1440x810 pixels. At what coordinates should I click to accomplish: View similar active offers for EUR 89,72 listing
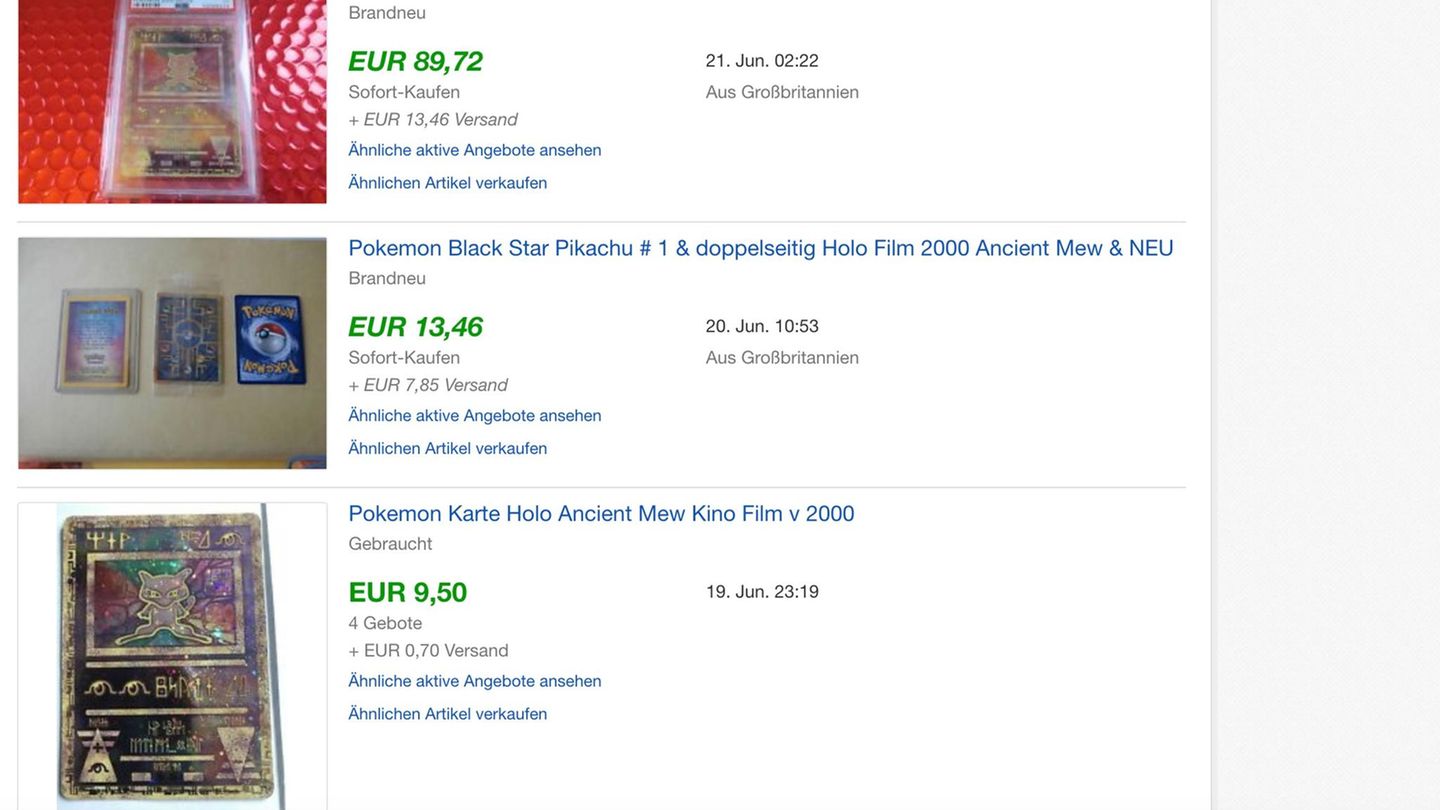pyautogui.click(x=475, y=150)
